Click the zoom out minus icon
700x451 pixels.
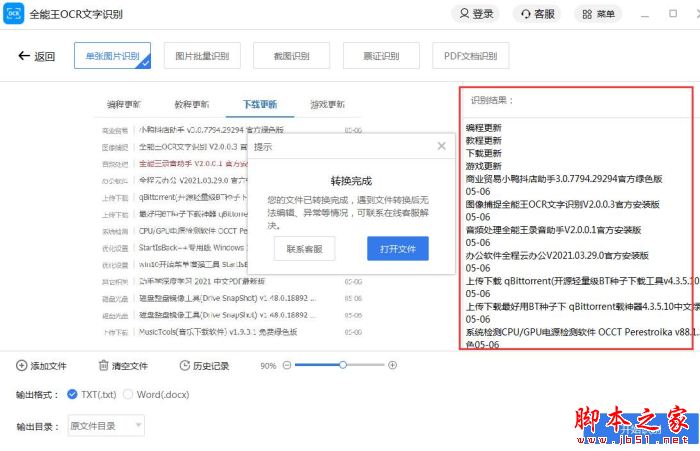pos(287,365)
